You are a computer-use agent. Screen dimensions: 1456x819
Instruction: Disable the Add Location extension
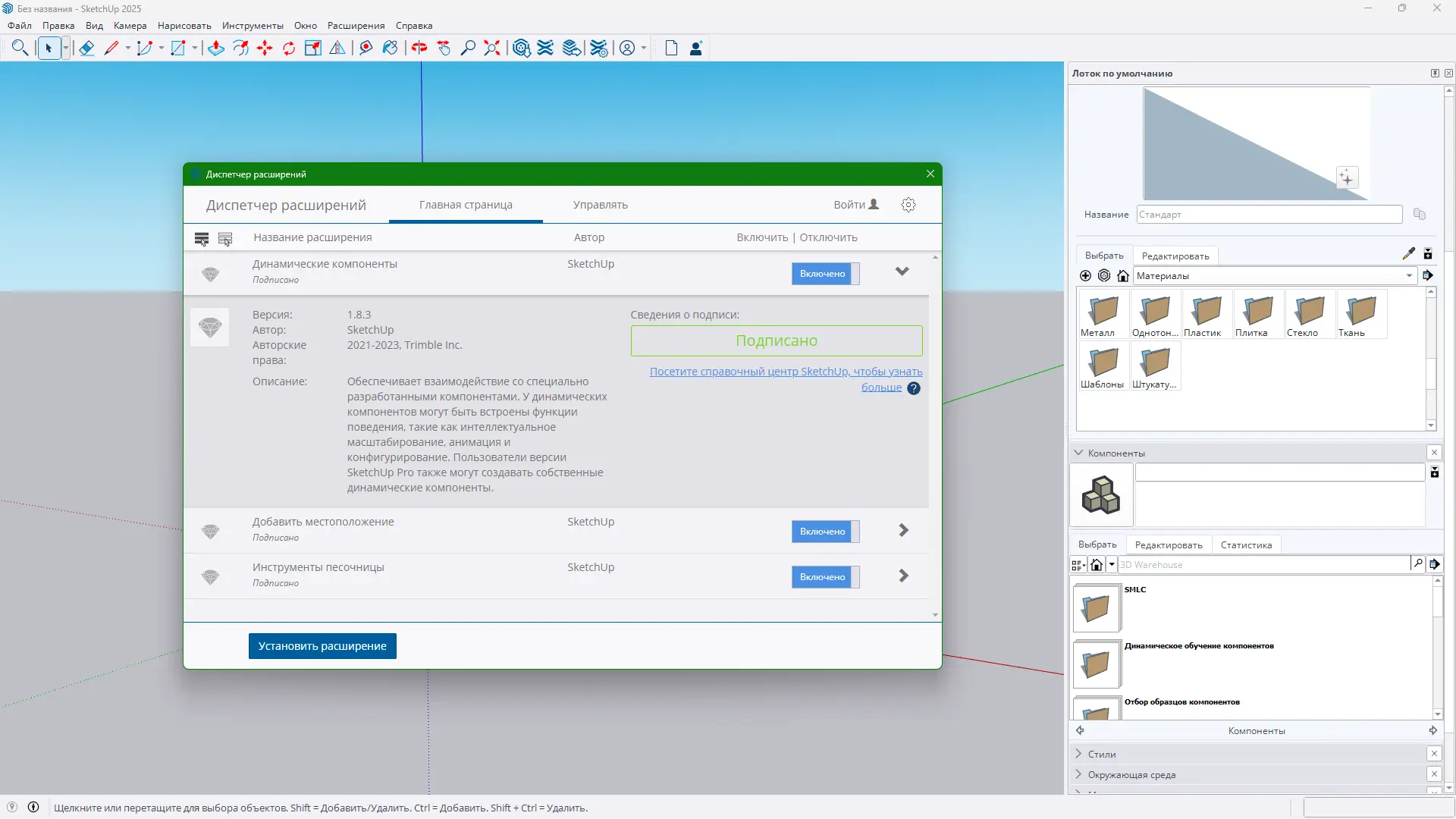pyautogui.click(x=825, y=532)
